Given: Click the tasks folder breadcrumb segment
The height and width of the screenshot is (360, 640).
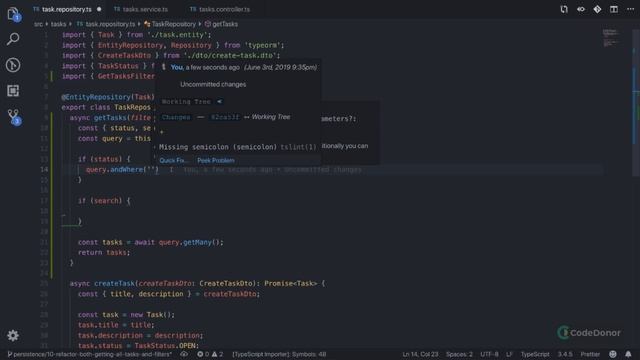Looking at the screenshot, I should [58, 24].
